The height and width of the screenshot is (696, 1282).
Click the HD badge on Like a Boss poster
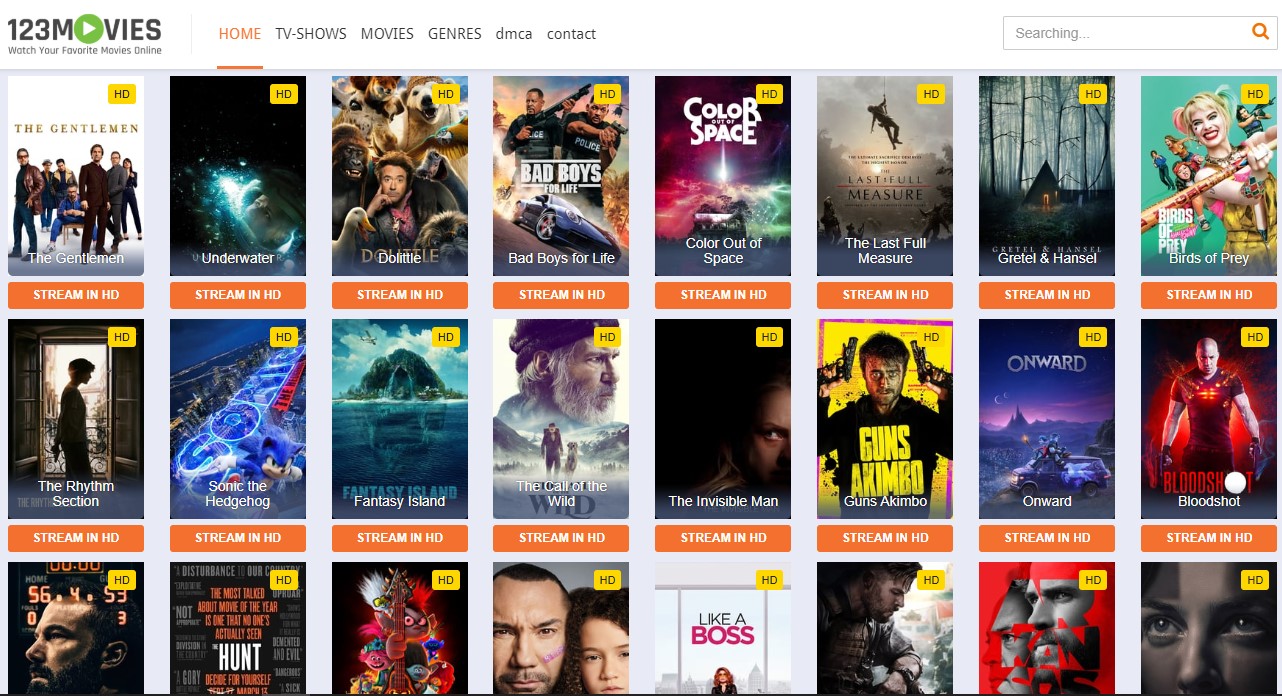click(770, 580)
